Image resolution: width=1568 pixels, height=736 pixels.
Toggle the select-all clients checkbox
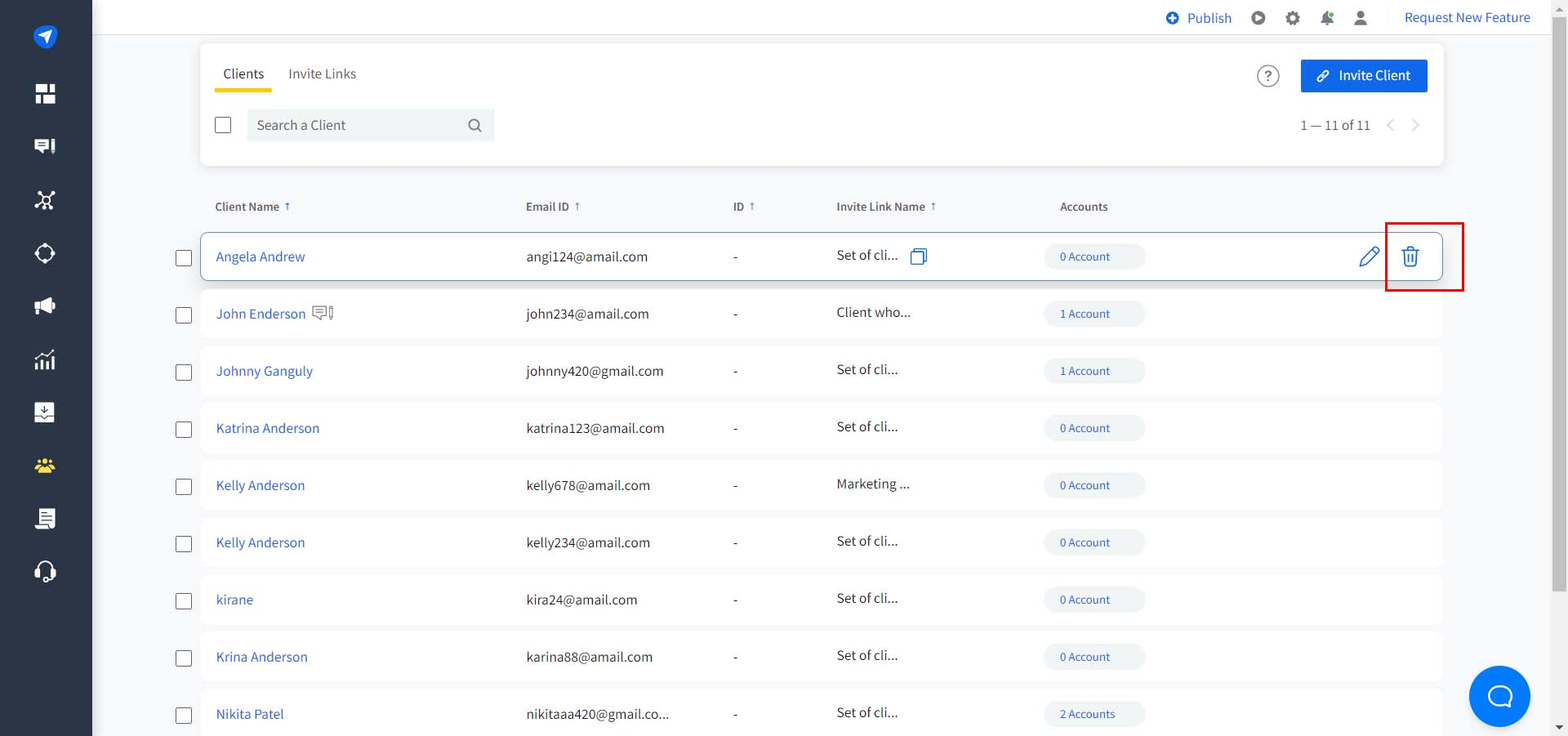(x=223, y=125)
